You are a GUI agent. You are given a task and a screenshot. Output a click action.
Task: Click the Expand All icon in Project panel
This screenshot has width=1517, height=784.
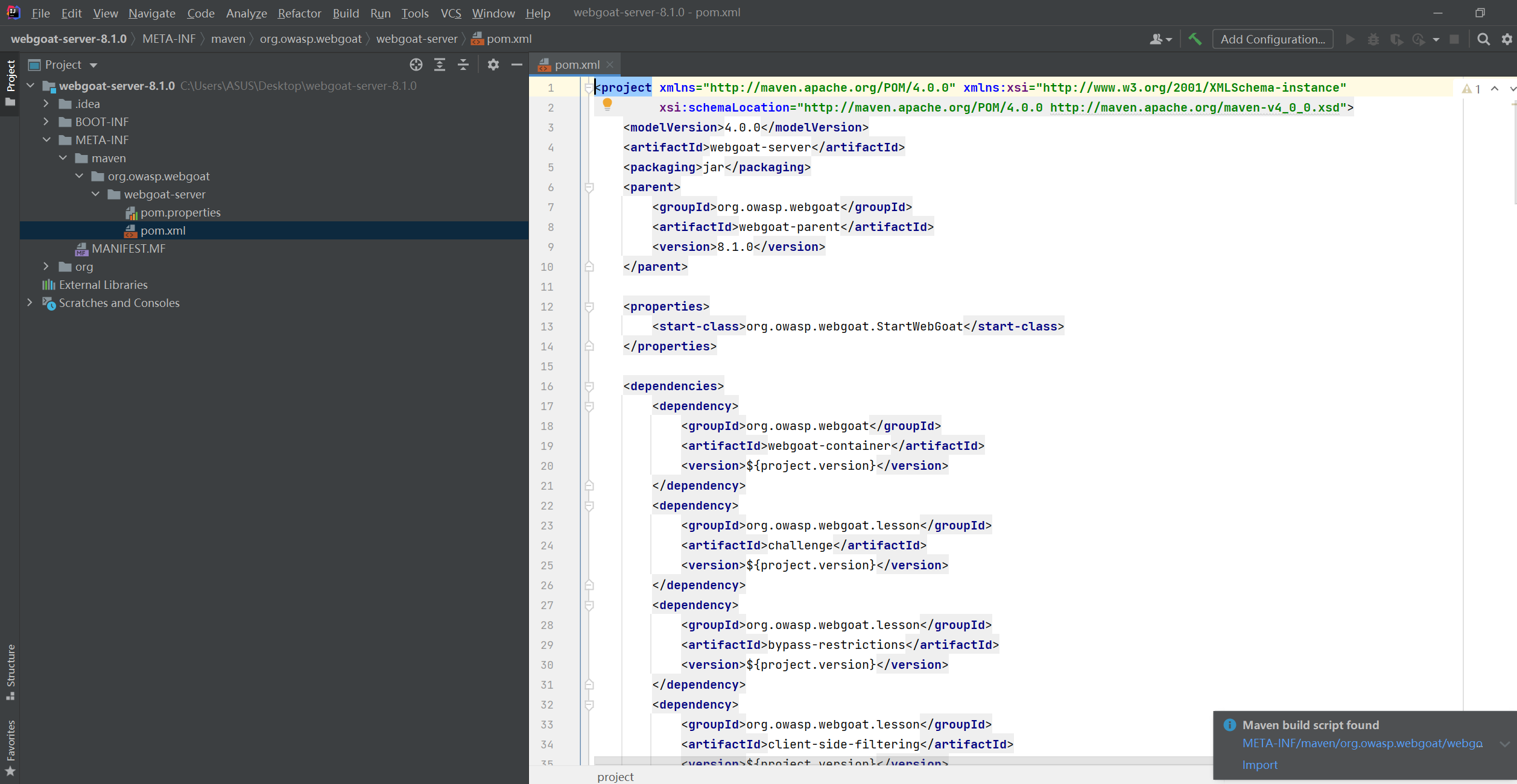pos(440,65)
